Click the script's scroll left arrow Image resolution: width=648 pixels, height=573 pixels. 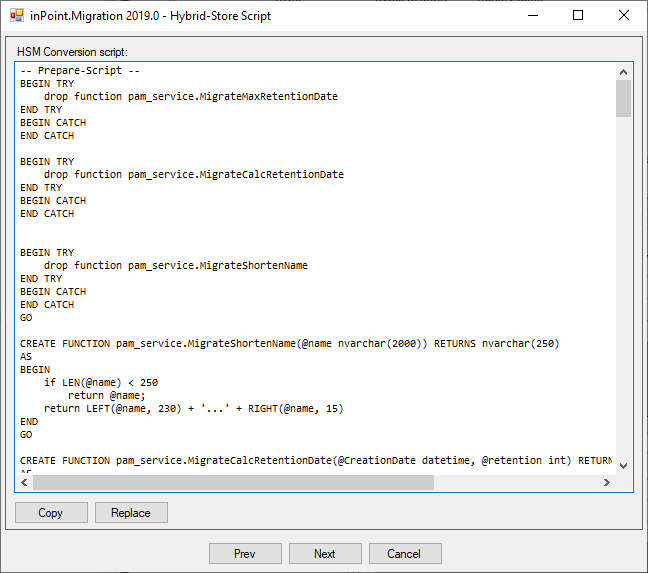point(24,482)
